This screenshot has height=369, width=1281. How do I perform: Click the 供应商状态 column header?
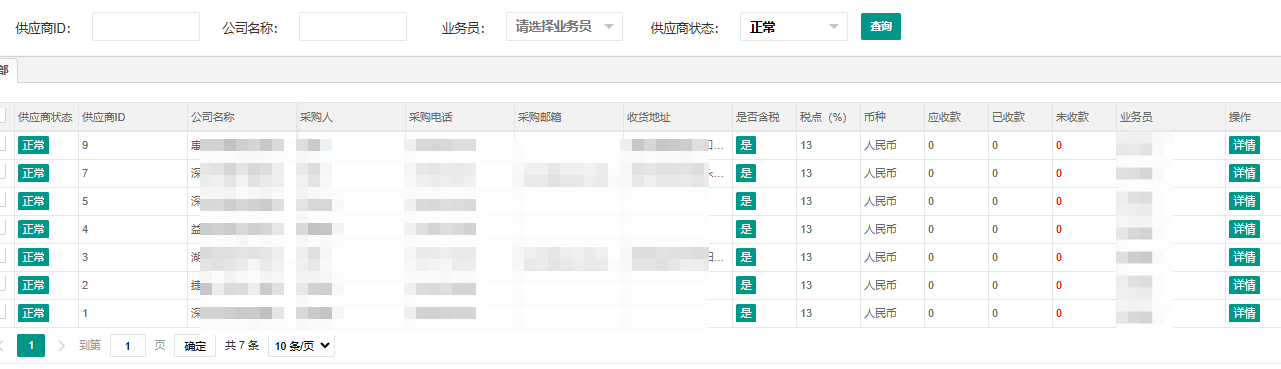pos(46,117)
